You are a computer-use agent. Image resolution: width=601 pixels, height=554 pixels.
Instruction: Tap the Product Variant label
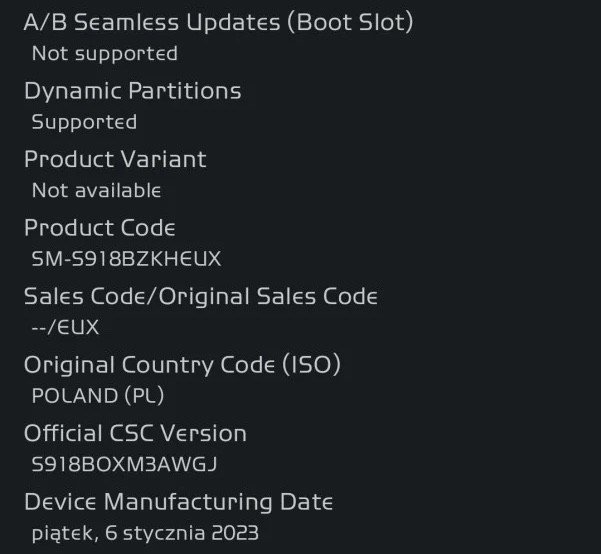[x=115, y=159]
